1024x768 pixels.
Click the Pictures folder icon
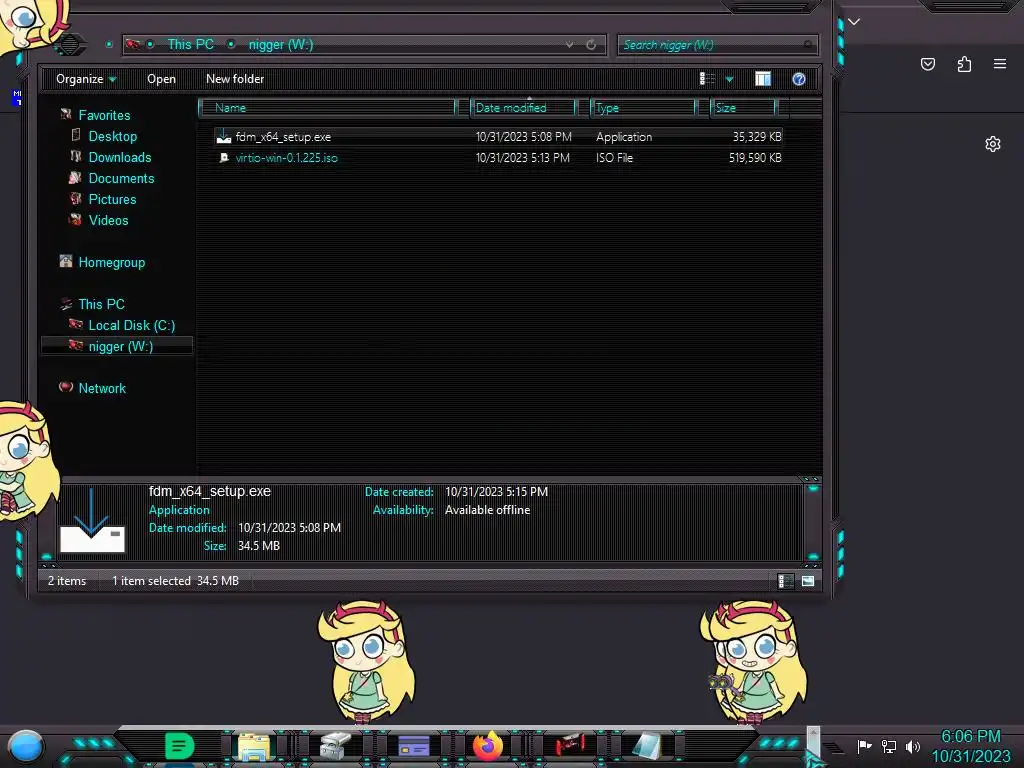click(x=76, y=198)
